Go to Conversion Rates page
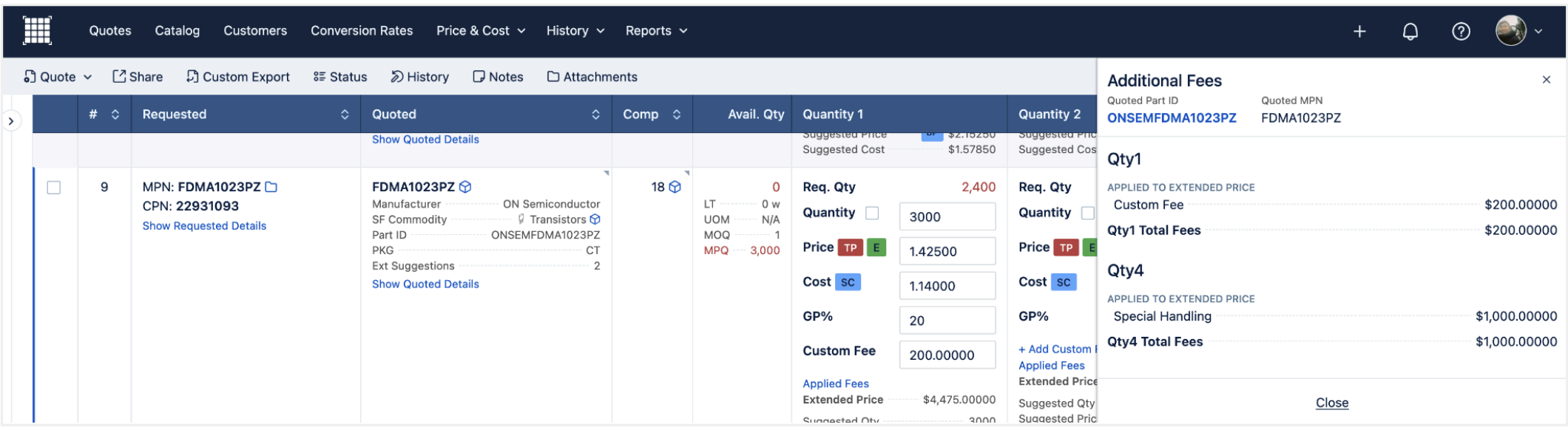Image resolution: width=1568 pixels, height=430 pixels. point(362,31)
